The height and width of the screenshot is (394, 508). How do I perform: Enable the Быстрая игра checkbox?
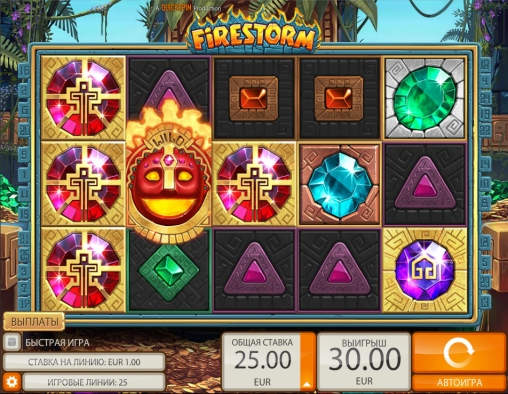coord(12,342)
